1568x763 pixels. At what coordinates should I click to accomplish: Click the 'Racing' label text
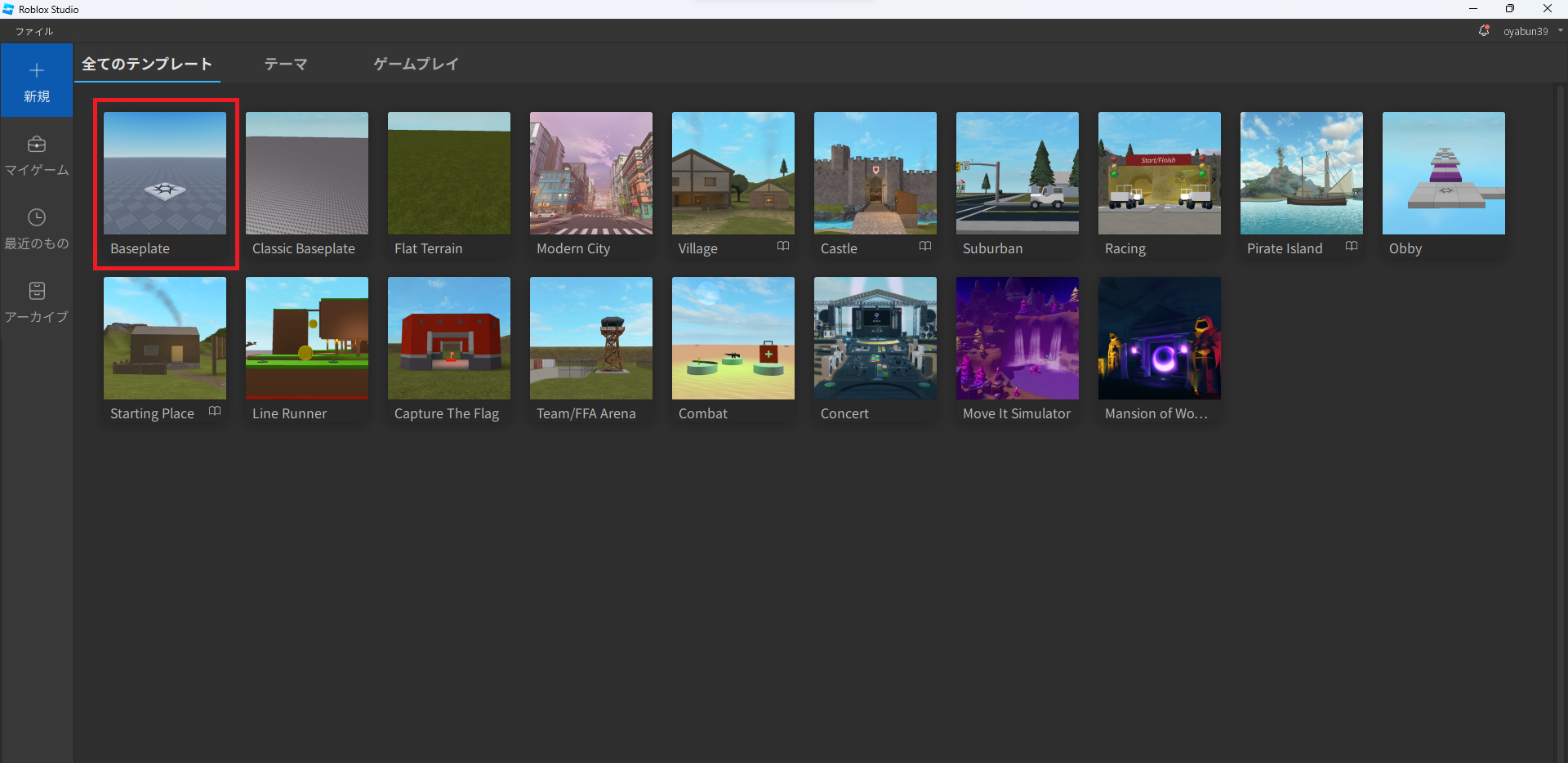click(1125, 248)
